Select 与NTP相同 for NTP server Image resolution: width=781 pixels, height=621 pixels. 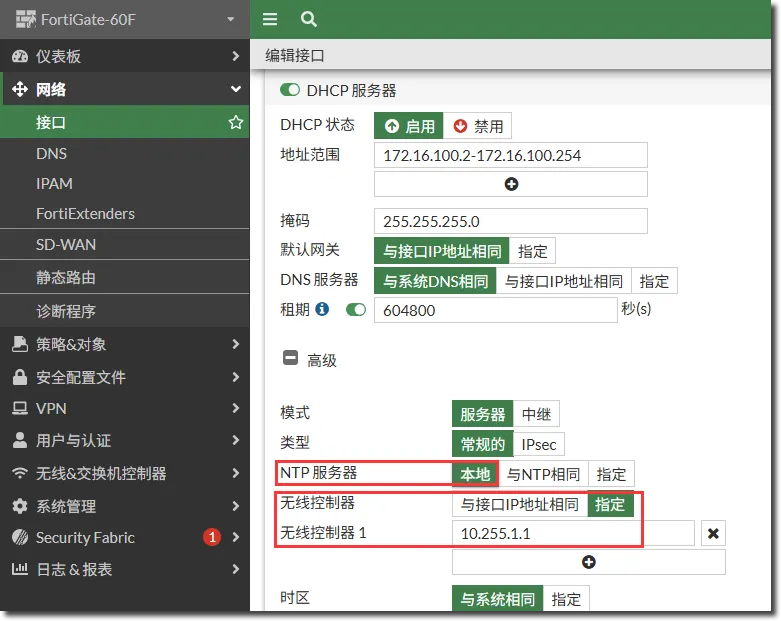point(543,474)
